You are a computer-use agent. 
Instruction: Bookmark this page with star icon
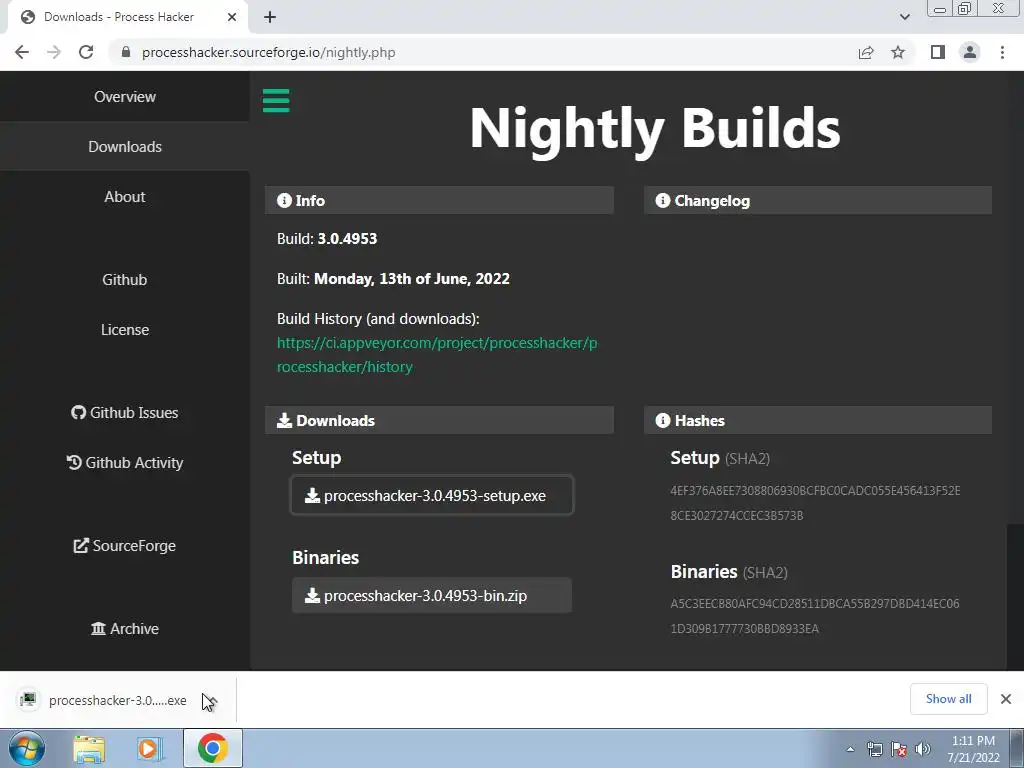pos(898,52)
